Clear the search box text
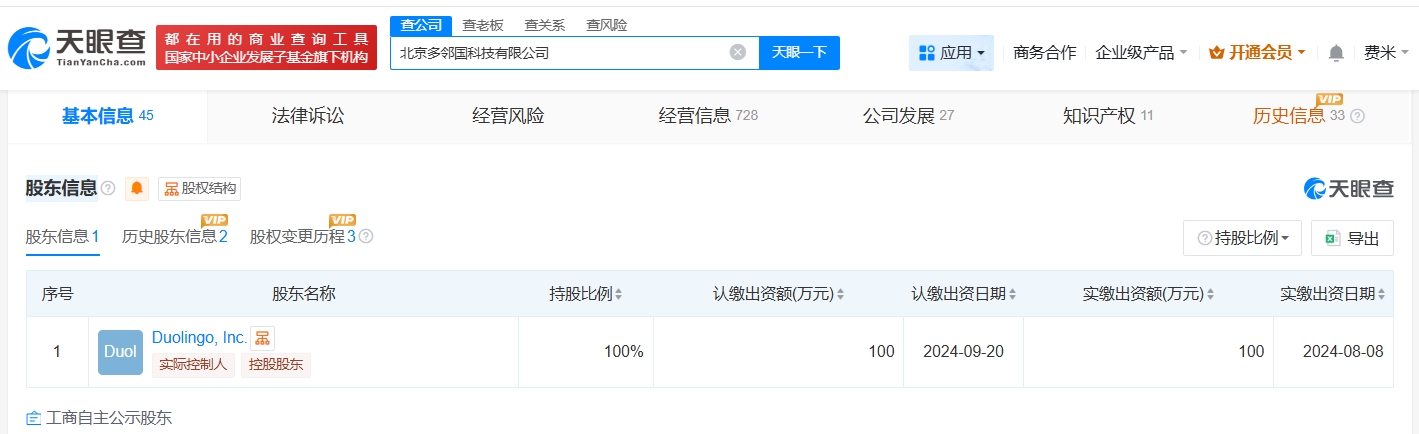The height and width of the screenshot is (434, 1419). [737, 53]
